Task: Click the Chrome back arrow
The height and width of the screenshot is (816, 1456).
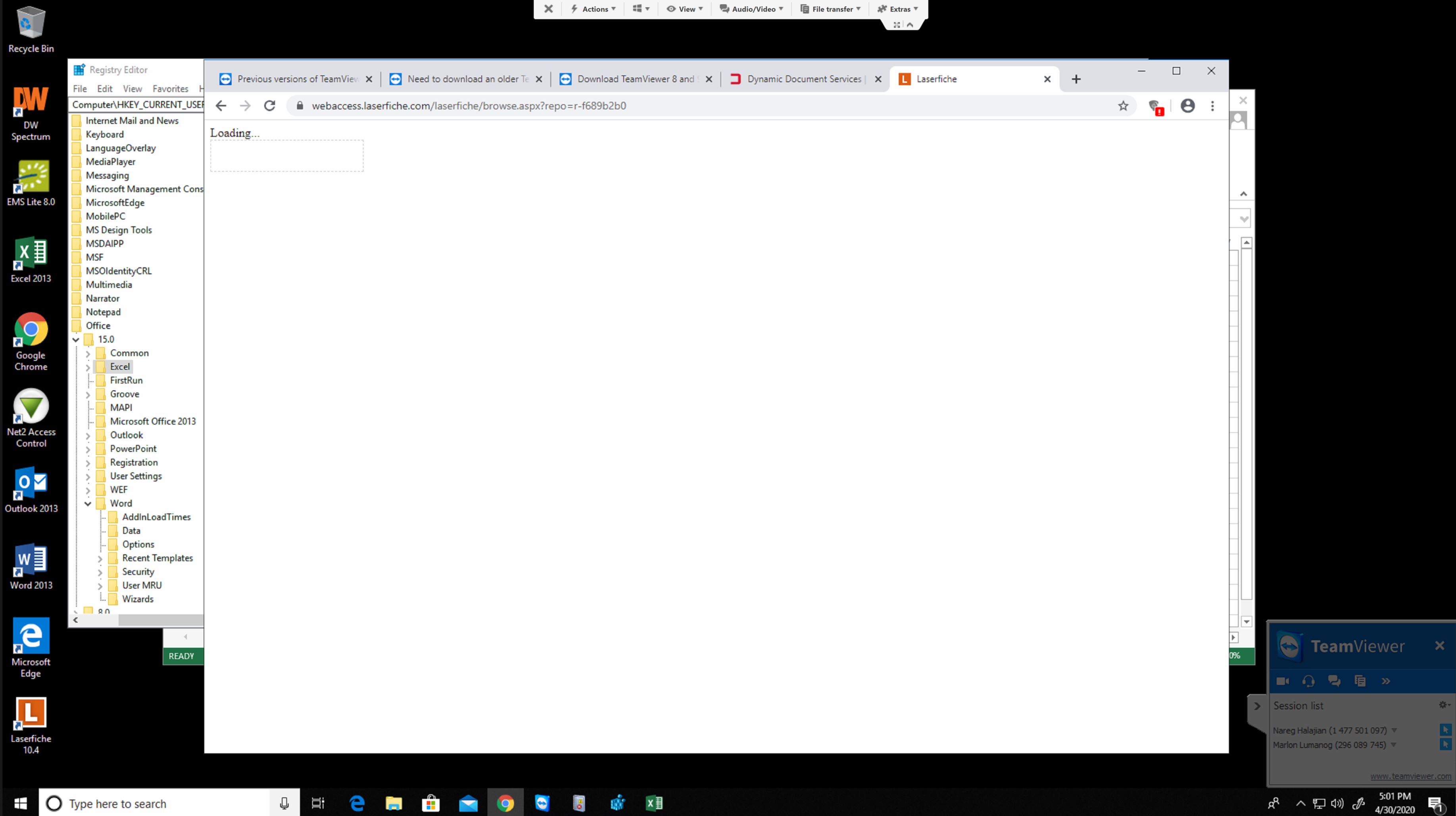Action: coord(221,106)
